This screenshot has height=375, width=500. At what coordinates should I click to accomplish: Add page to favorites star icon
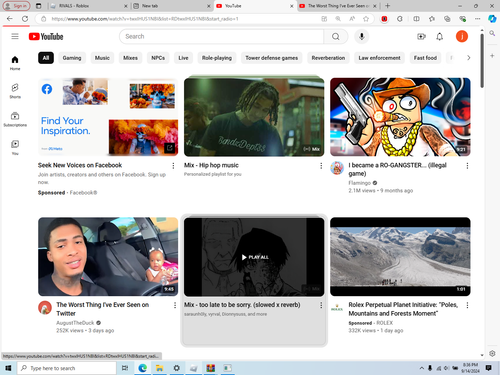[366, 19]
